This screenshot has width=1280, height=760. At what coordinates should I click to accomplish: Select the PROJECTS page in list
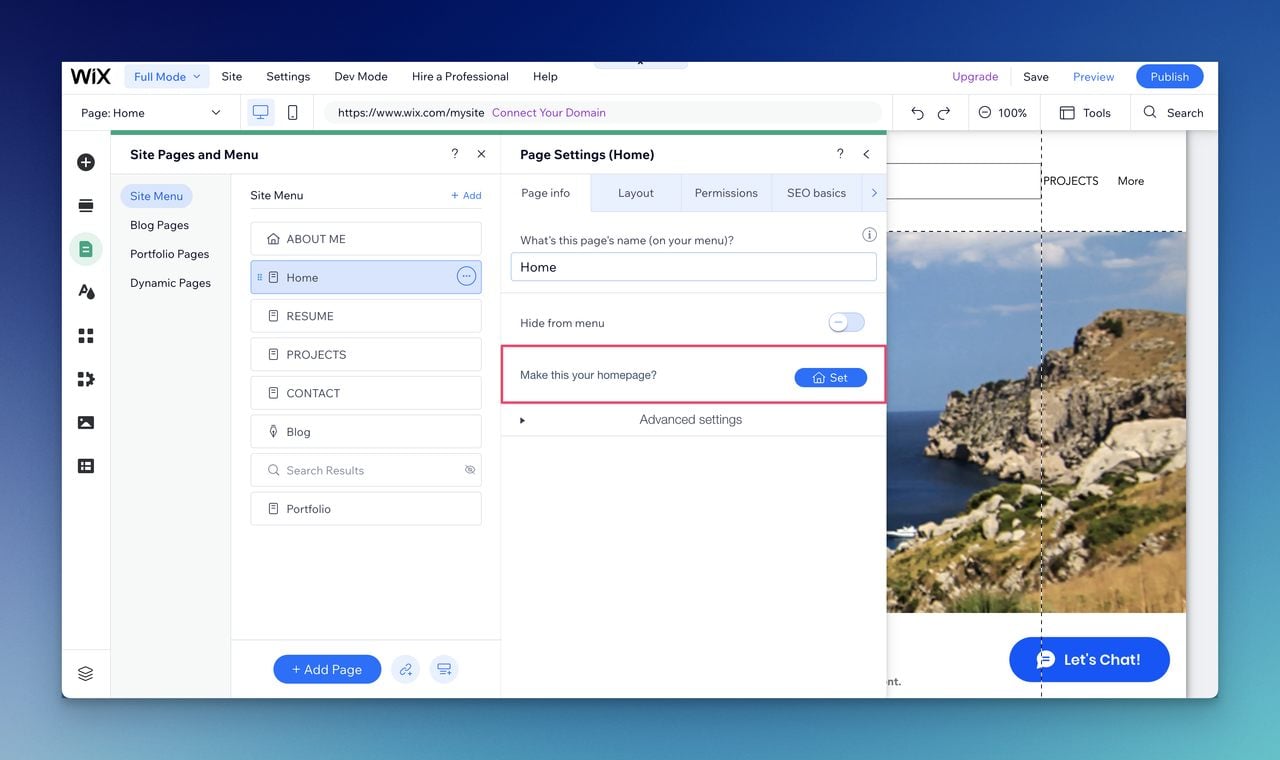click(366, 355)
